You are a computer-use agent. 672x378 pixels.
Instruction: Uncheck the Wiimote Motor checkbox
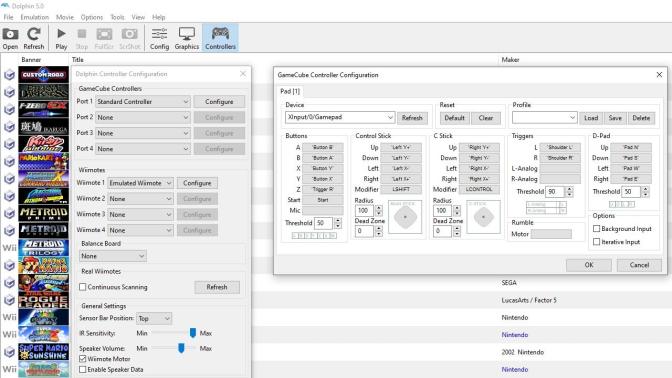point(83,359)
